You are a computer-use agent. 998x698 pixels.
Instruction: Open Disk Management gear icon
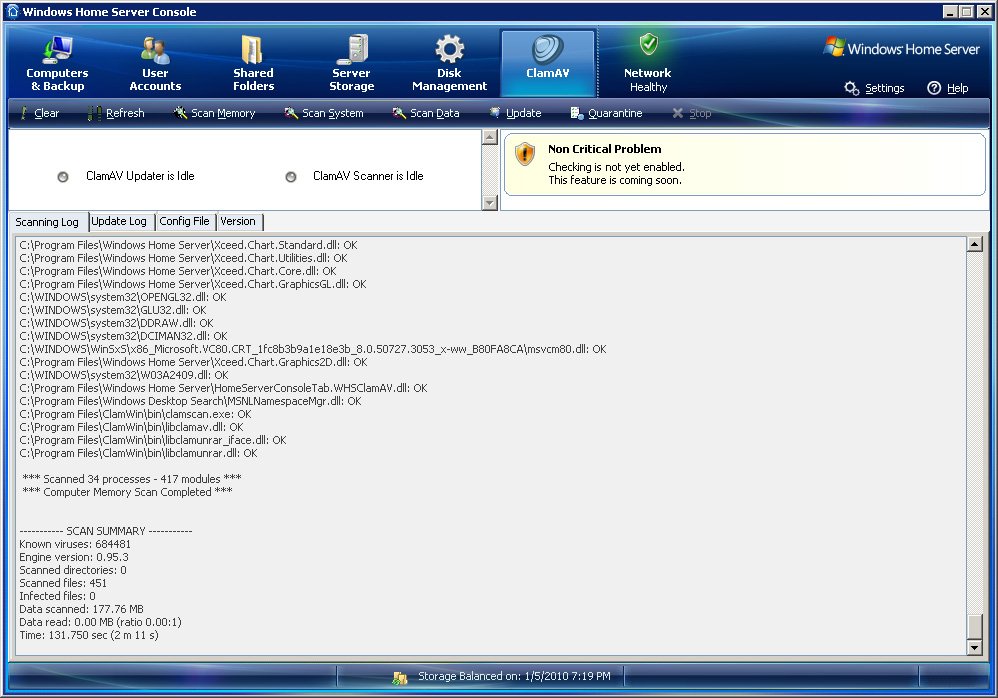pos(449,49)
